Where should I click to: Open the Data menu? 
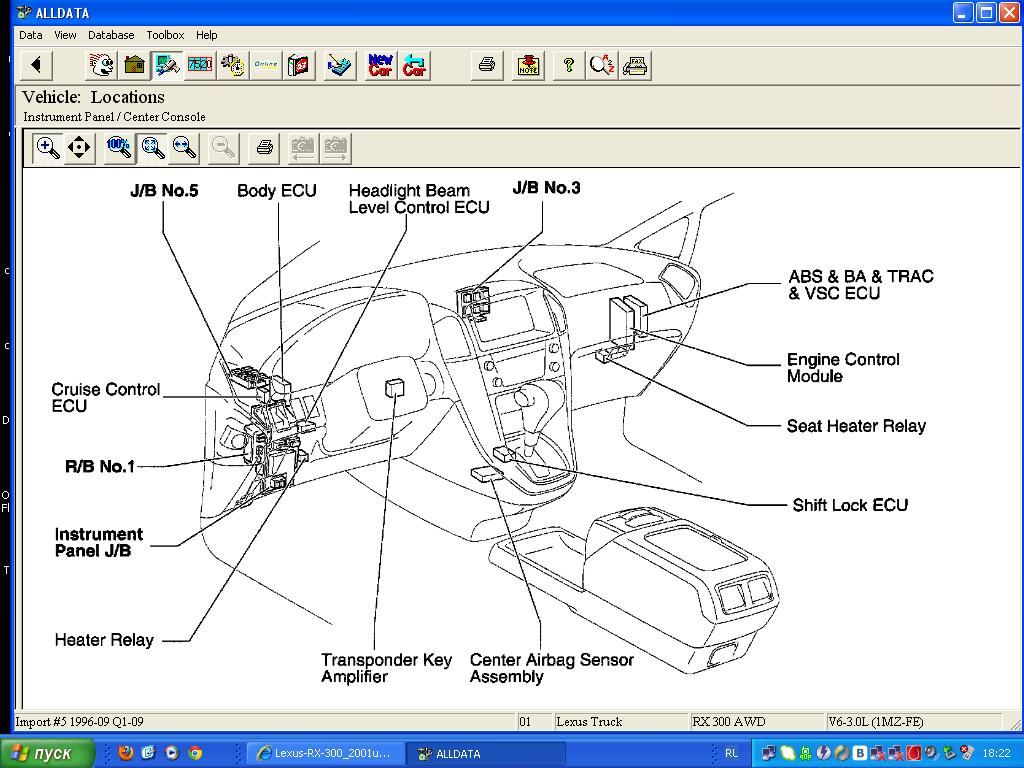(30, 35)
